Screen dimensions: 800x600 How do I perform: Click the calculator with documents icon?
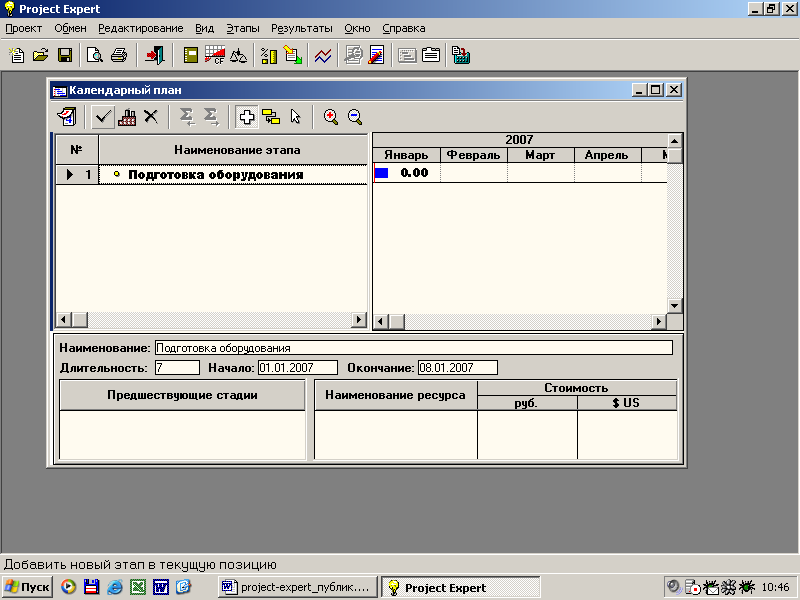tap(461, 55)
